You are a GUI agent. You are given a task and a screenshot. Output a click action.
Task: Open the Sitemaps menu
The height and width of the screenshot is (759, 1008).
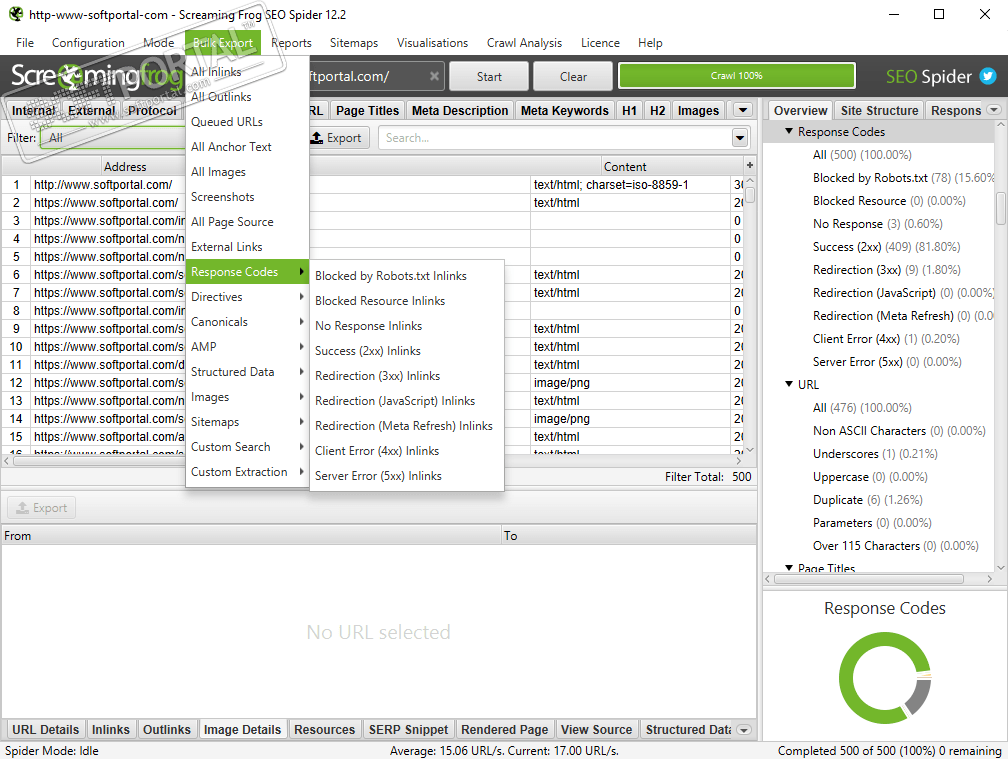point(354,43)
